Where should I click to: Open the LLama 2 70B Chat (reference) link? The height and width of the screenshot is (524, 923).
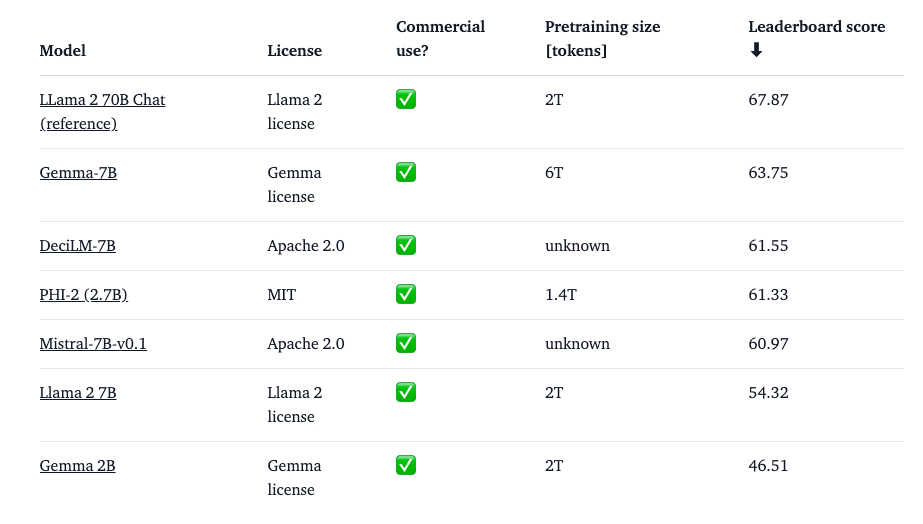coord(102,111)
